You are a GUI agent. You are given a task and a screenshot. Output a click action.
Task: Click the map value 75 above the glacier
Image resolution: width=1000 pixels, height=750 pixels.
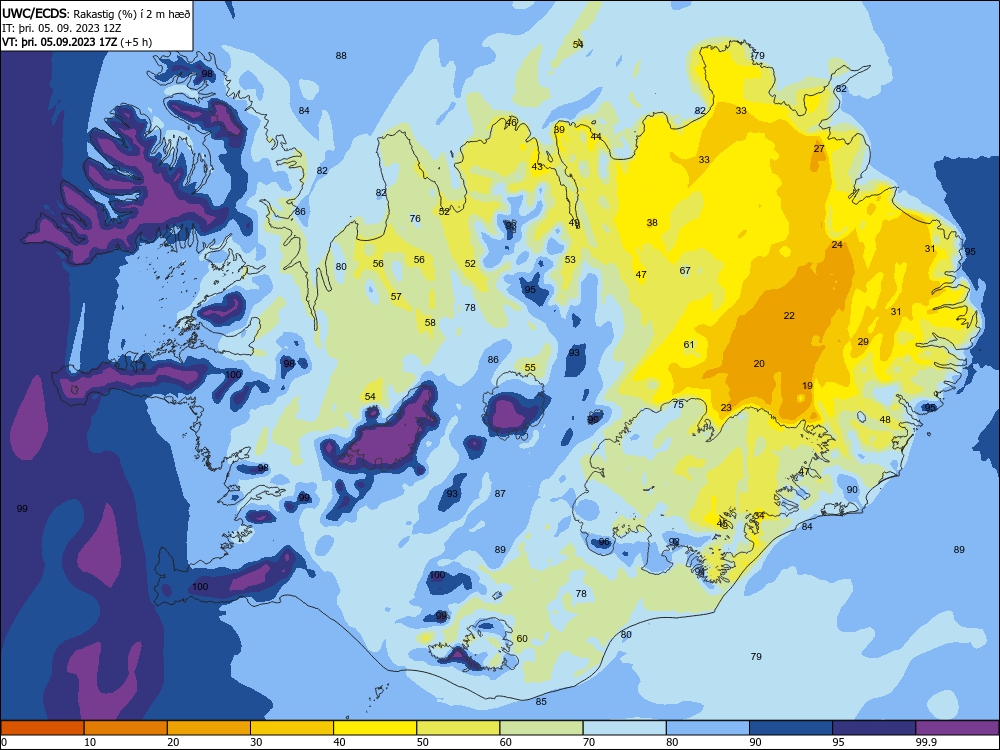click(678, 405)
